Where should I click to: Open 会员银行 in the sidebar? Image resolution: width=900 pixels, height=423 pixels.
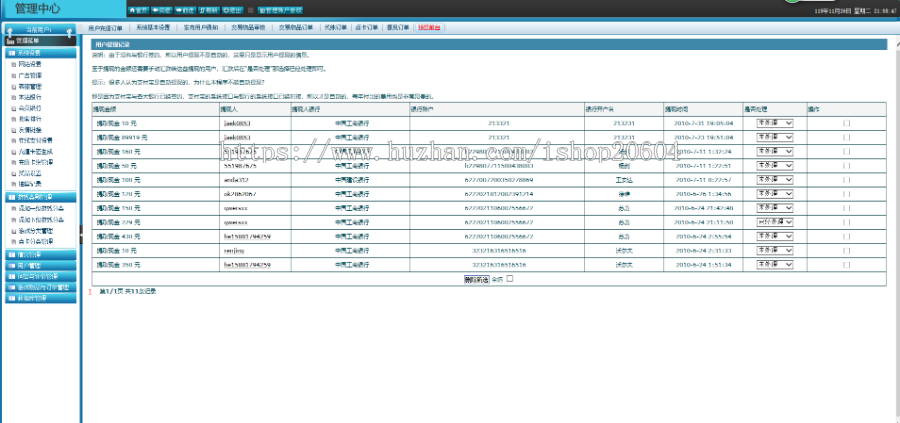pos(29,108)
